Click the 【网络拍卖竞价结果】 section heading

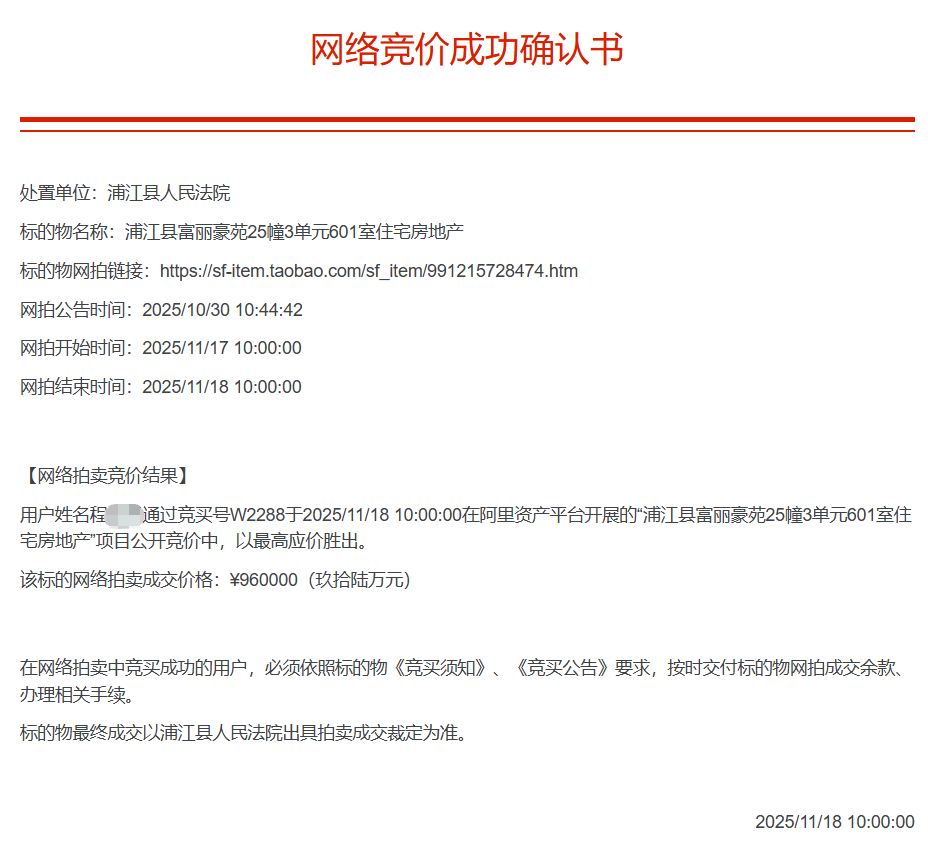104,475
